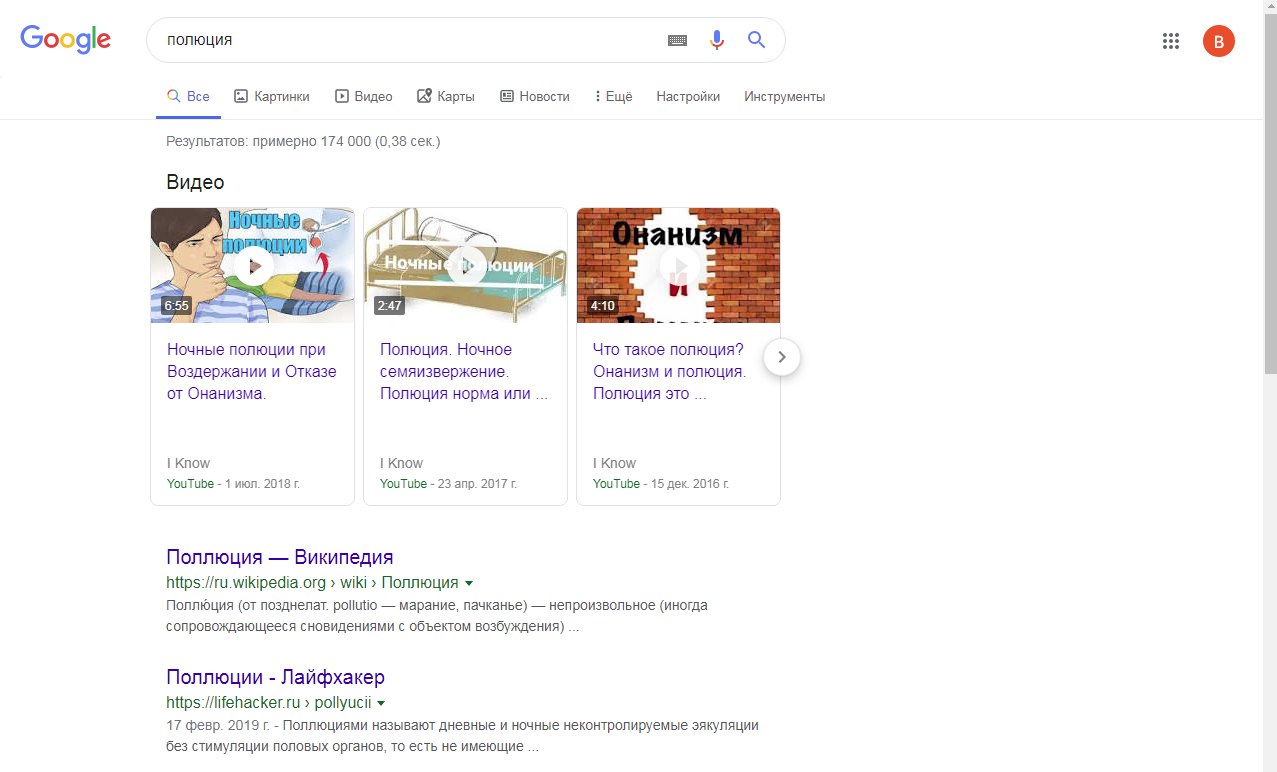Start voice search with microphone icon
This screenshot has height=772, width=1277.
pyautogui.click(x=716, y=40)
